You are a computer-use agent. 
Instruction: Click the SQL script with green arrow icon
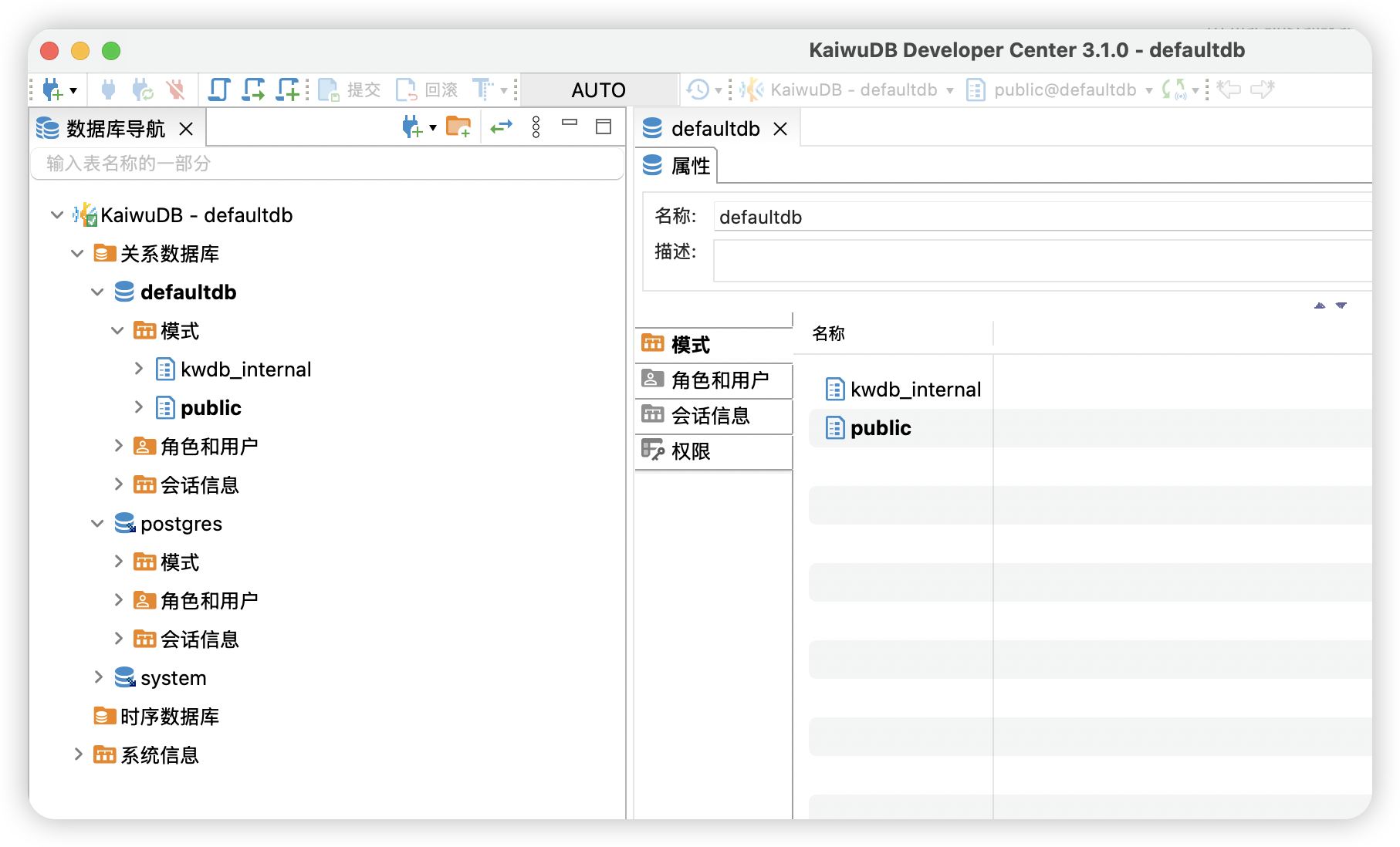pyautogui.click(x=253, y=90)
